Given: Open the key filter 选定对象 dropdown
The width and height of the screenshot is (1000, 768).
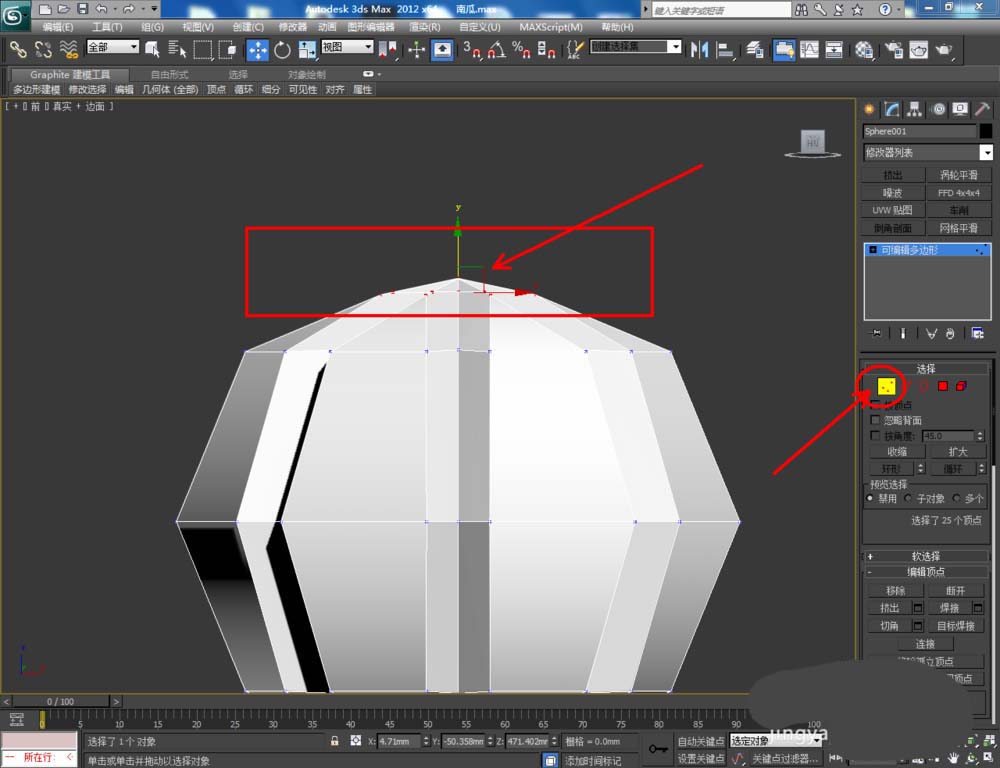Looking at the screenshot, I should coord(775,741).
